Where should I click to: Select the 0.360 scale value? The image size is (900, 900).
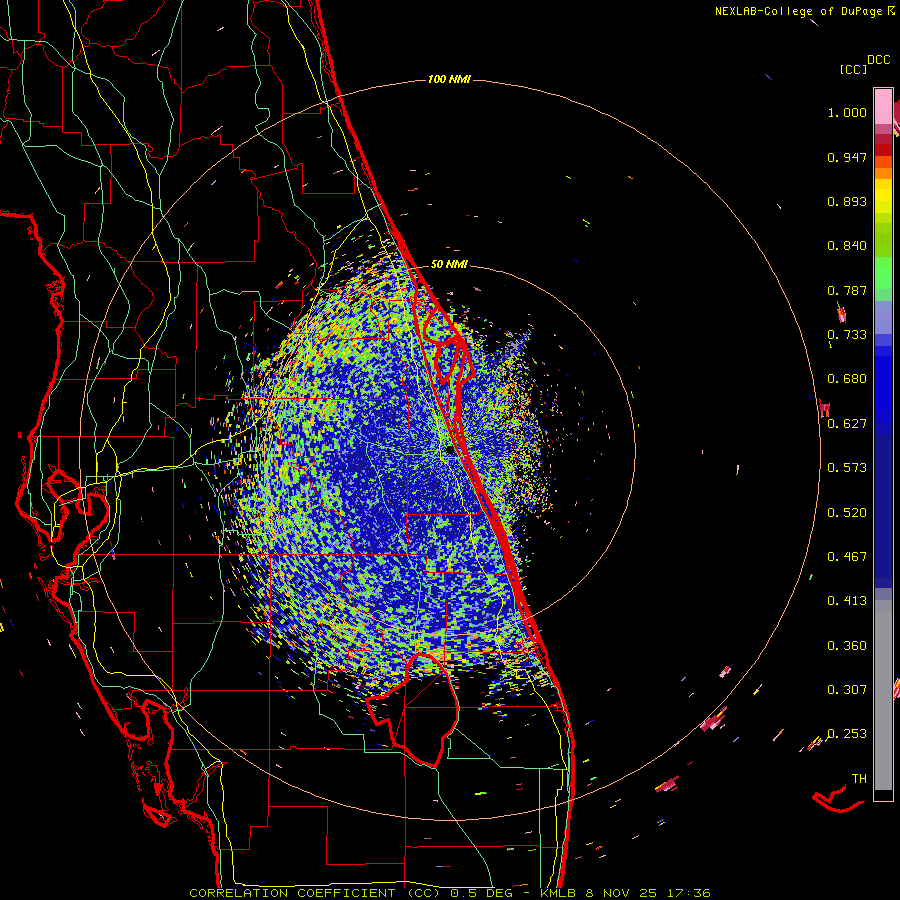[847, 646]
